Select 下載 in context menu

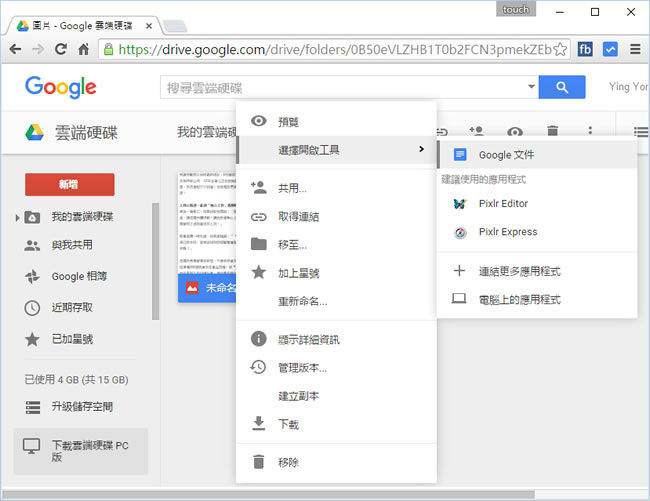(x=336, y=424)
